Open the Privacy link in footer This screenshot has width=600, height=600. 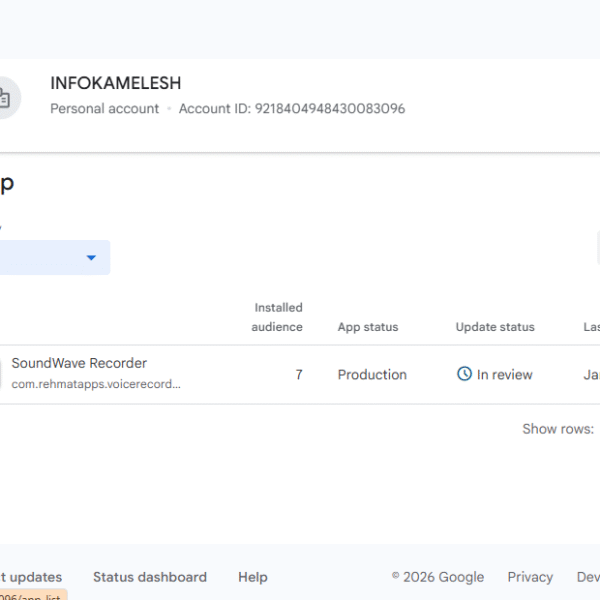point(530,577)
